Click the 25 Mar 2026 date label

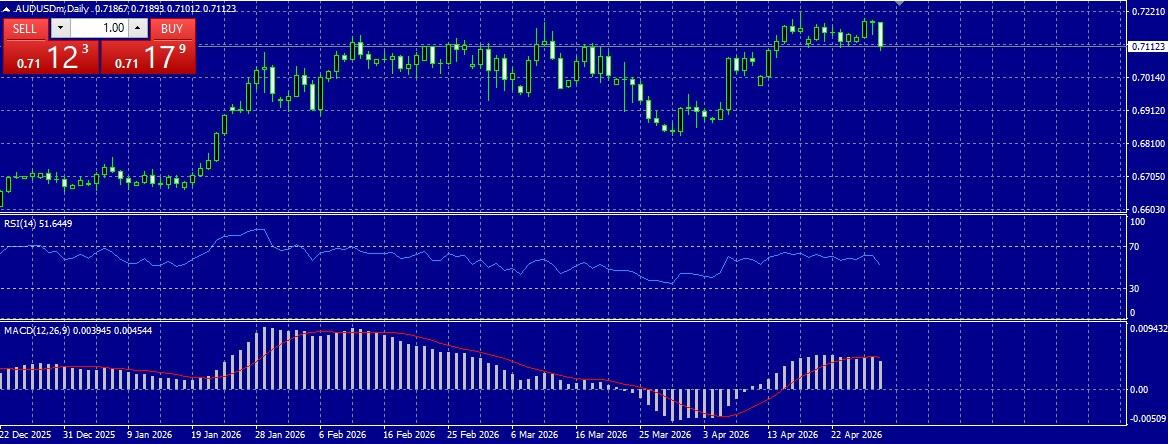click(x=664, y=434)
